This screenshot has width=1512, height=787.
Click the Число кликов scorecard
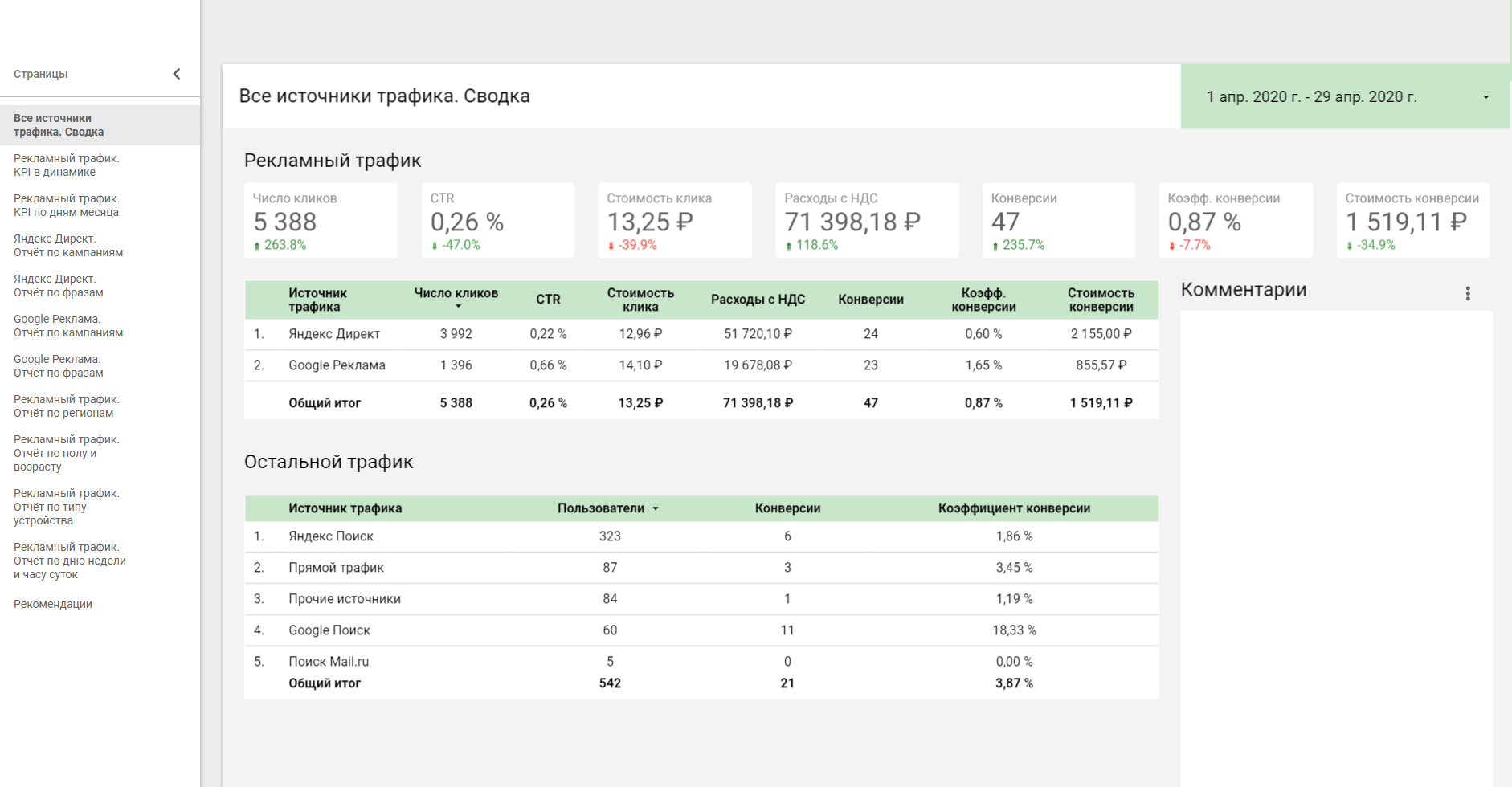click(321, 221)
